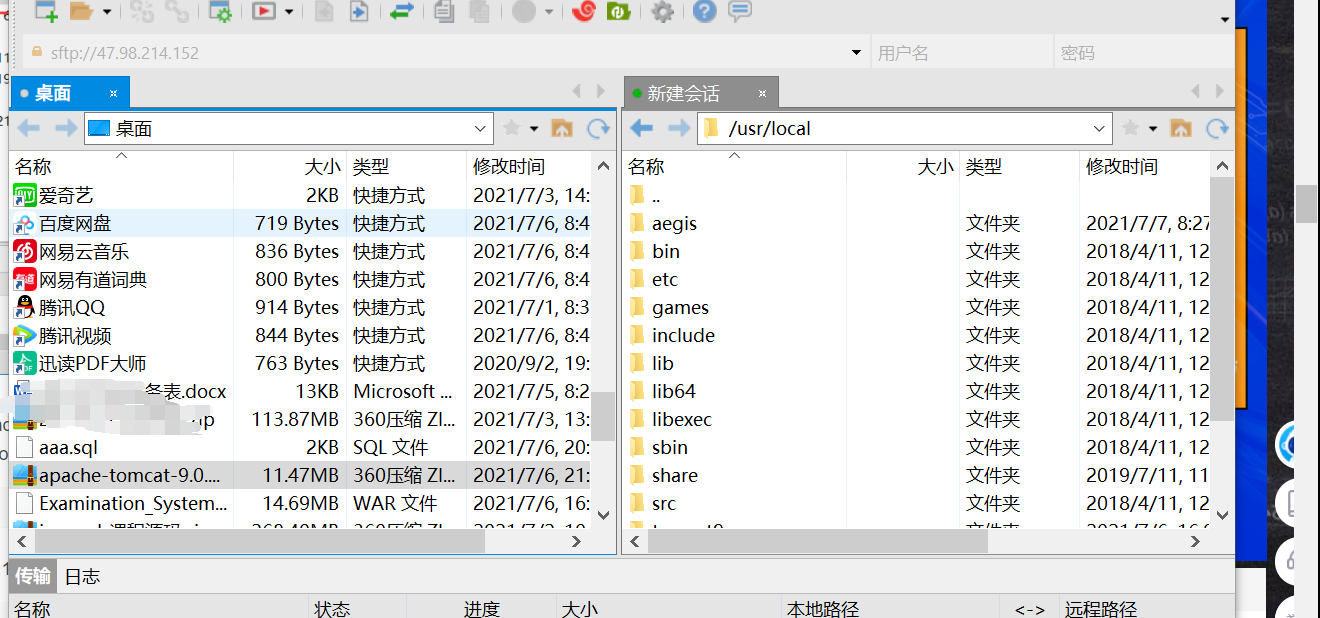This screenshot has height=618, width=1320.
Task: Click the back arrow in the remote pane
Action: coord(641,128)
